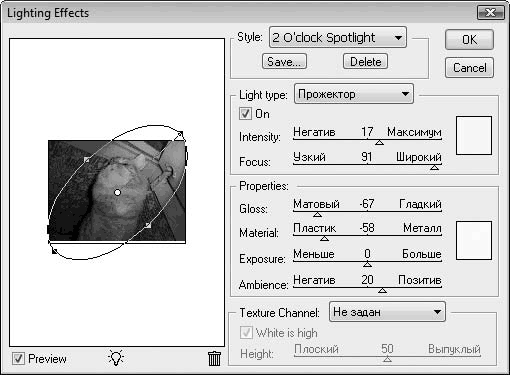Click the Delete style button
Screen dimensions: 510x375
tap(365, 62)
